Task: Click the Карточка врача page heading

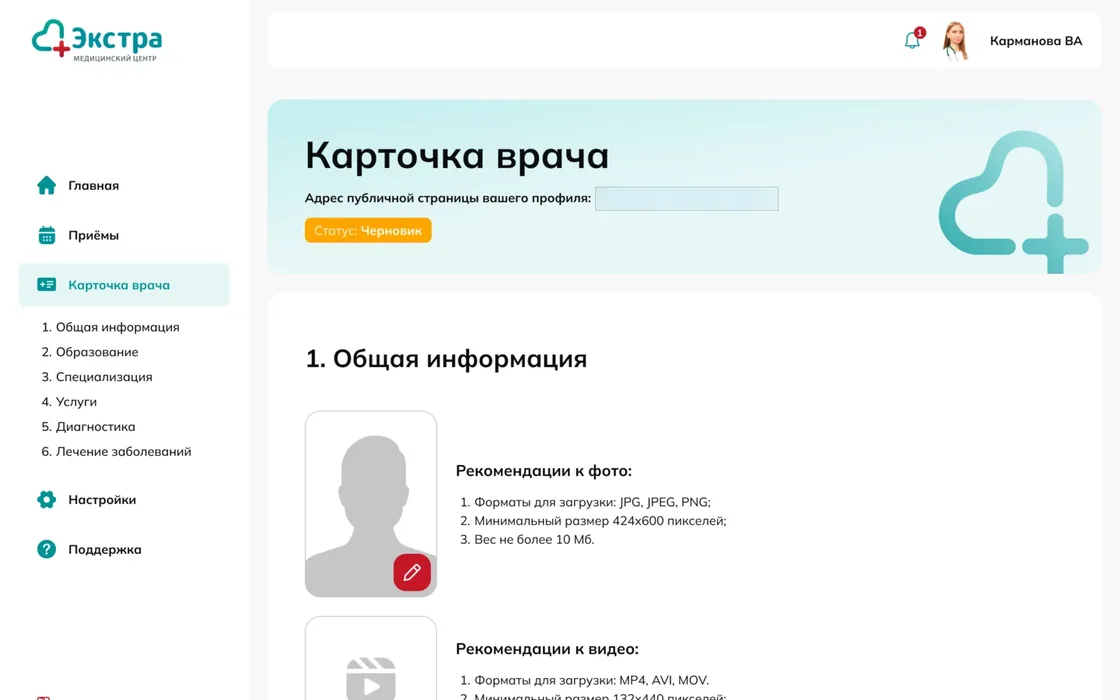Action: pos(456,155)
